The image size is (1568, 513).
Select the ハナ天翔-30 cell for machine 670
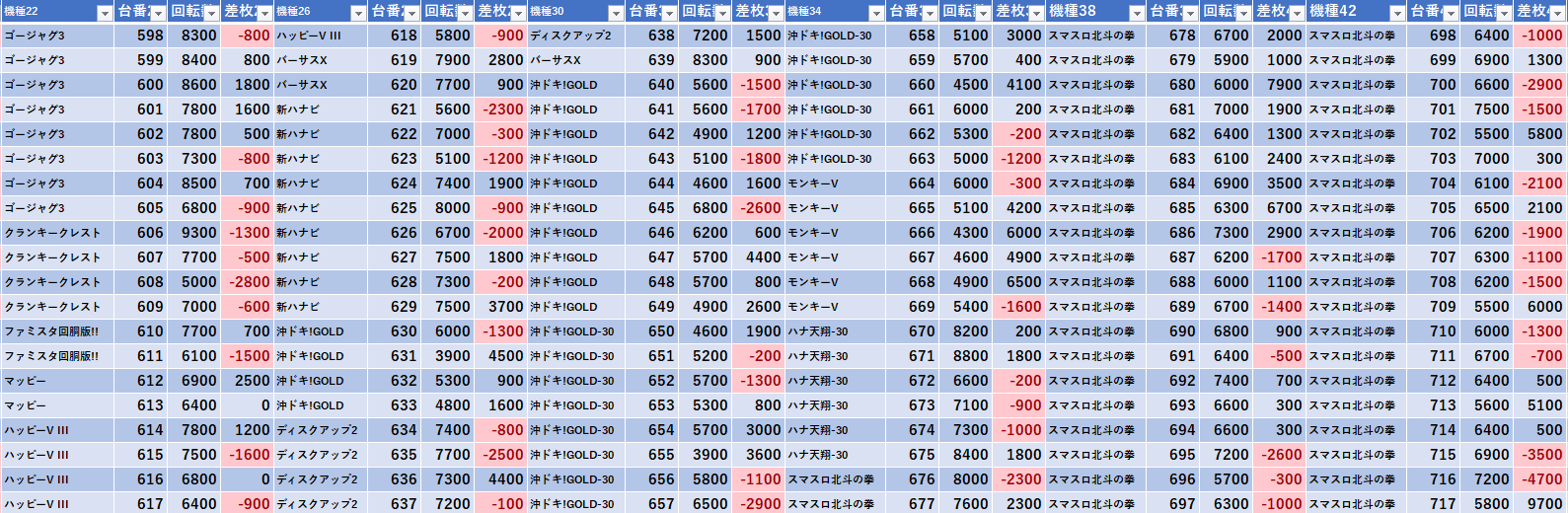pos(835,331)
